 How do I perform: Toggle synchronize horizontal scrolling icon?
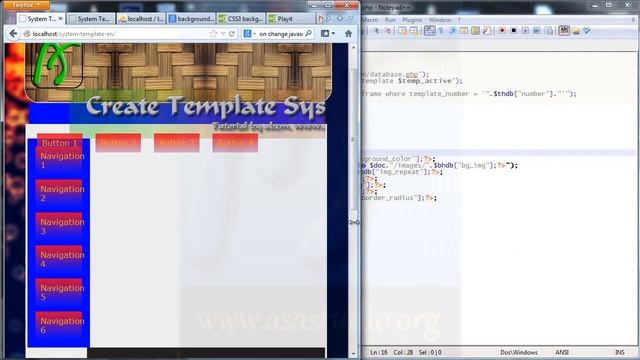point(414,31)
